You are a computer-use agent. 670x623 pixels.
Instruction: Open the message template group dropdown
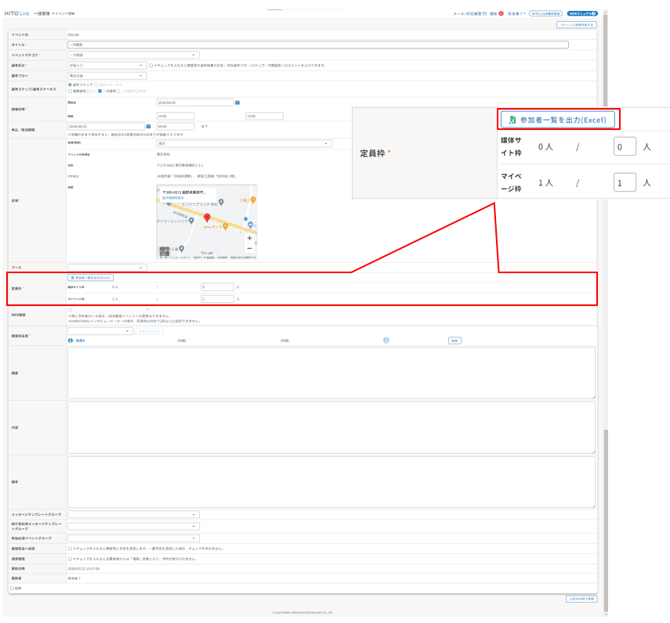(x=133, y=515)
